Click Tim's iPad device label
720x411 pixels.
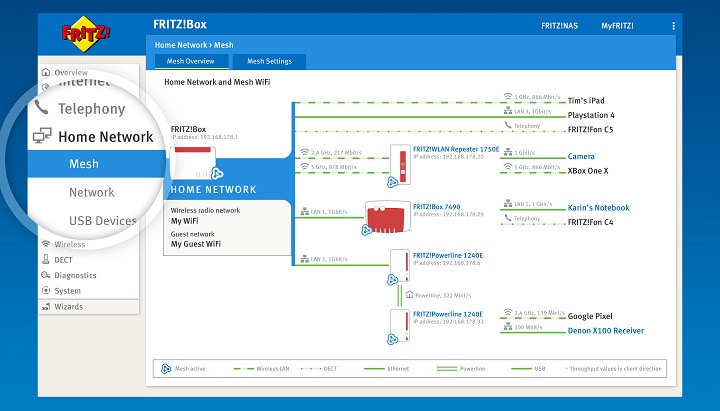[x=586, y=101]
